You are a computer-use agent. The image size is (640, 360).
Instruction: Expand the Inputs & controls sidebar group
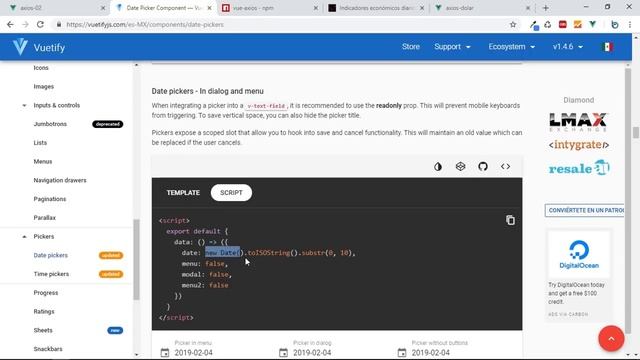[24, 105]
